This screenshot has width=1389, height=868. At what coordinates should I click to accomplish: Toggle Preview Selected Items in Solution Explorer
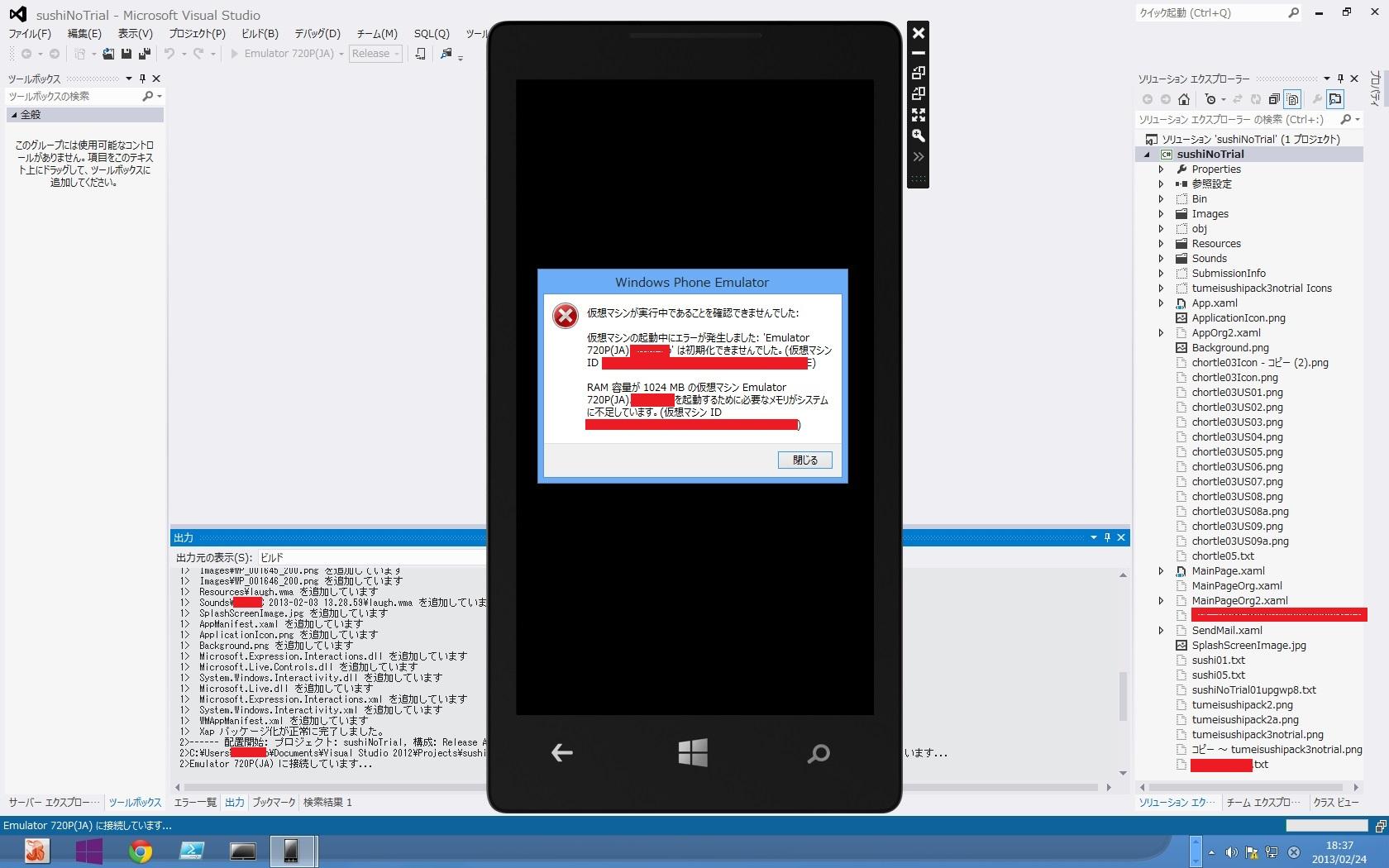[x=1334, y=99]
